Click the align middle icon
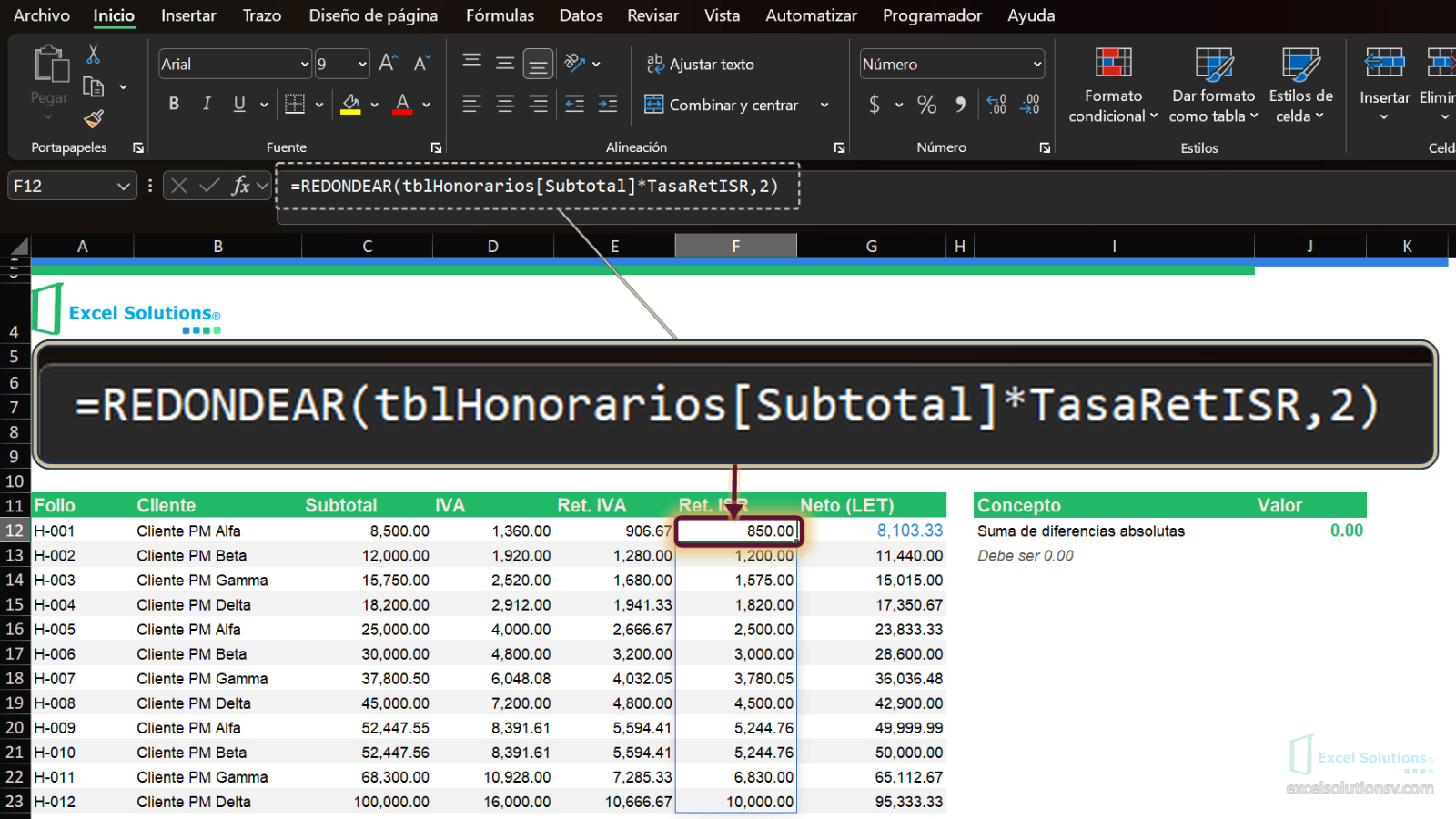The image size is (1456, 819). [505, 63]
